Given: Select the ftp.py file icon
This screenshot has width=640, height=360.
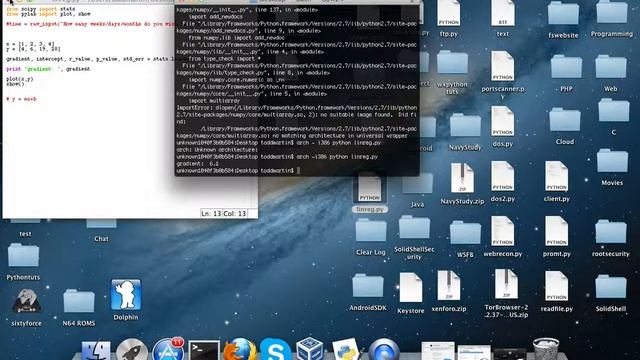Looking at the screenshot, I should pos(449,13).
